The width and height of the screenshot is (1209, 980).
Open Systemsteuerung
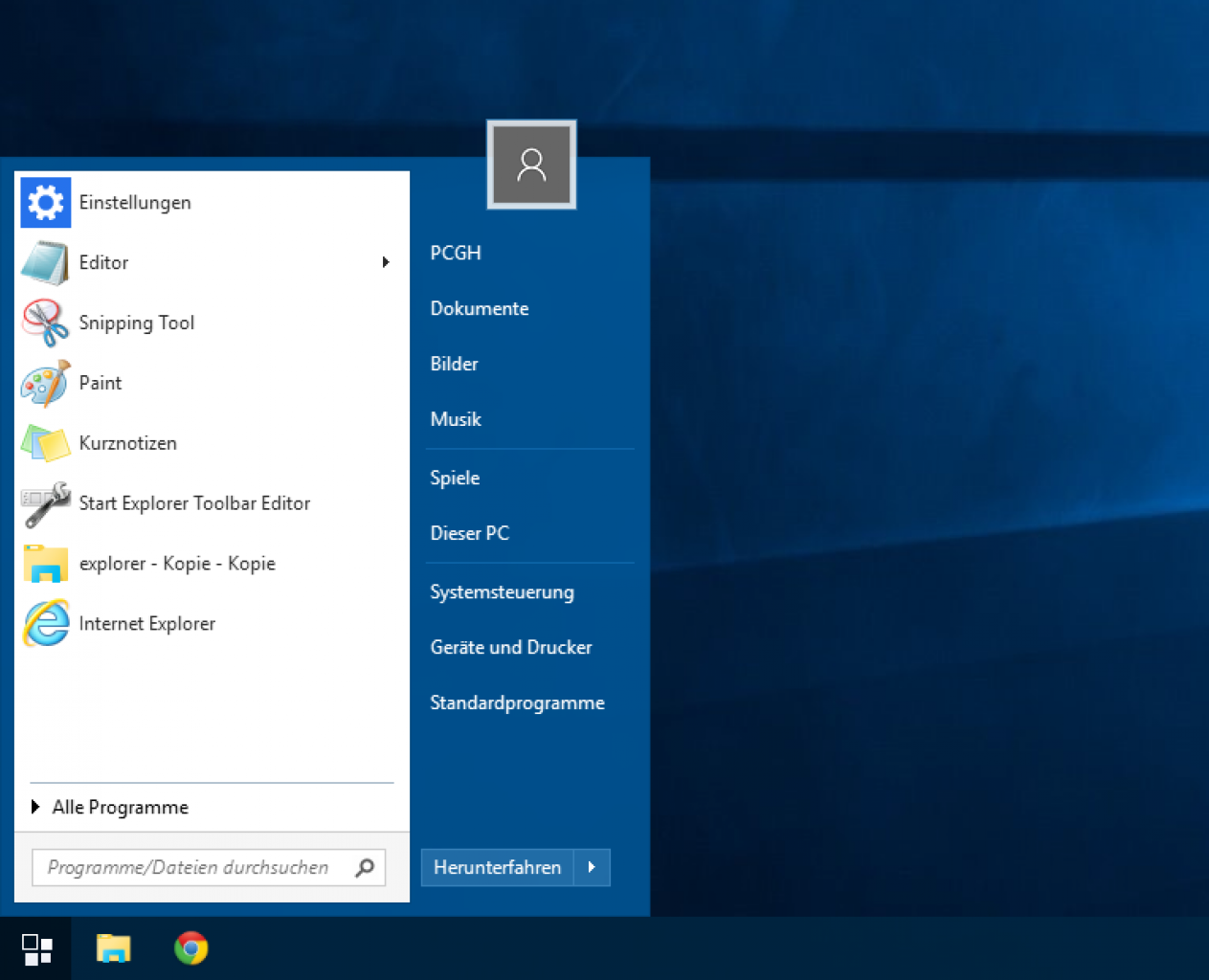502,591
